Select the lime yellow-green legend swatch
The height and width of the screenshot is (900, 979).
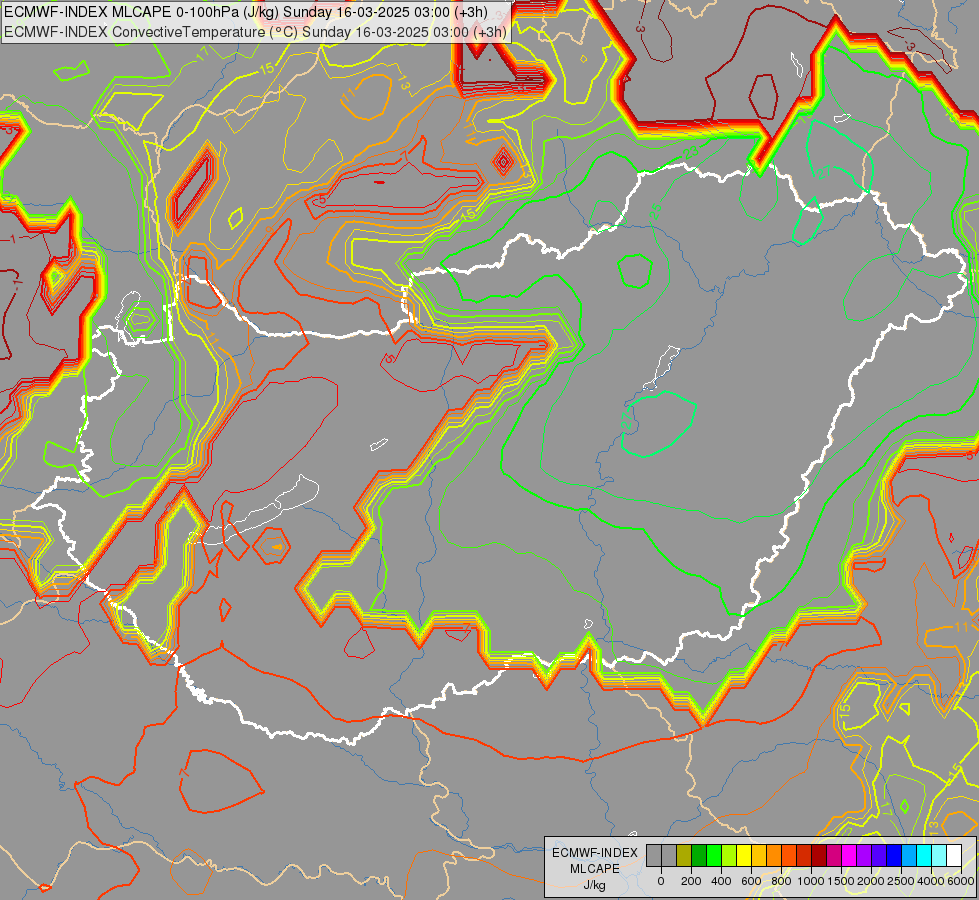pyautogui.click(x=729, y=855)
